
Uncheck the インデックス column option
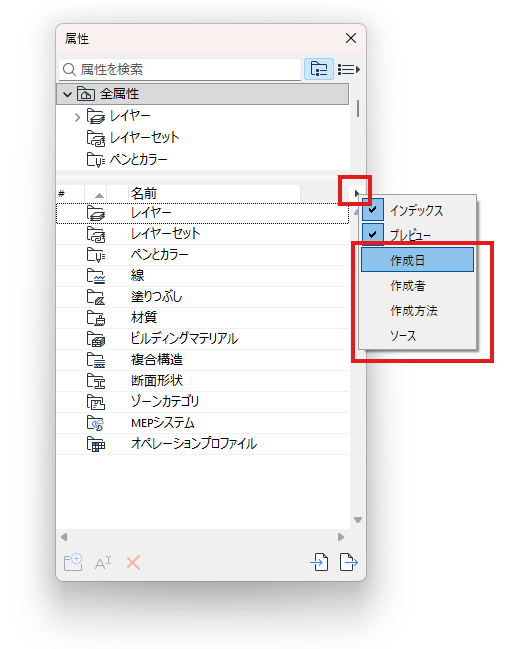pos(373,209)
